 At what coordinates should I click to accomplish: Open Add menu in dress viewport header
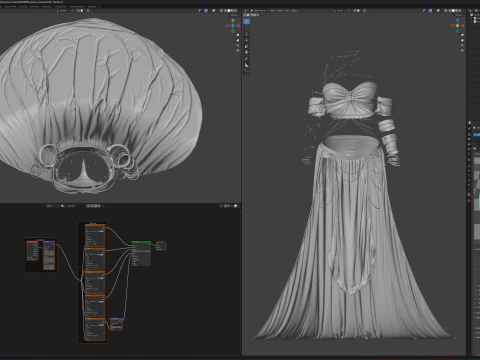[x=287, y=10]
